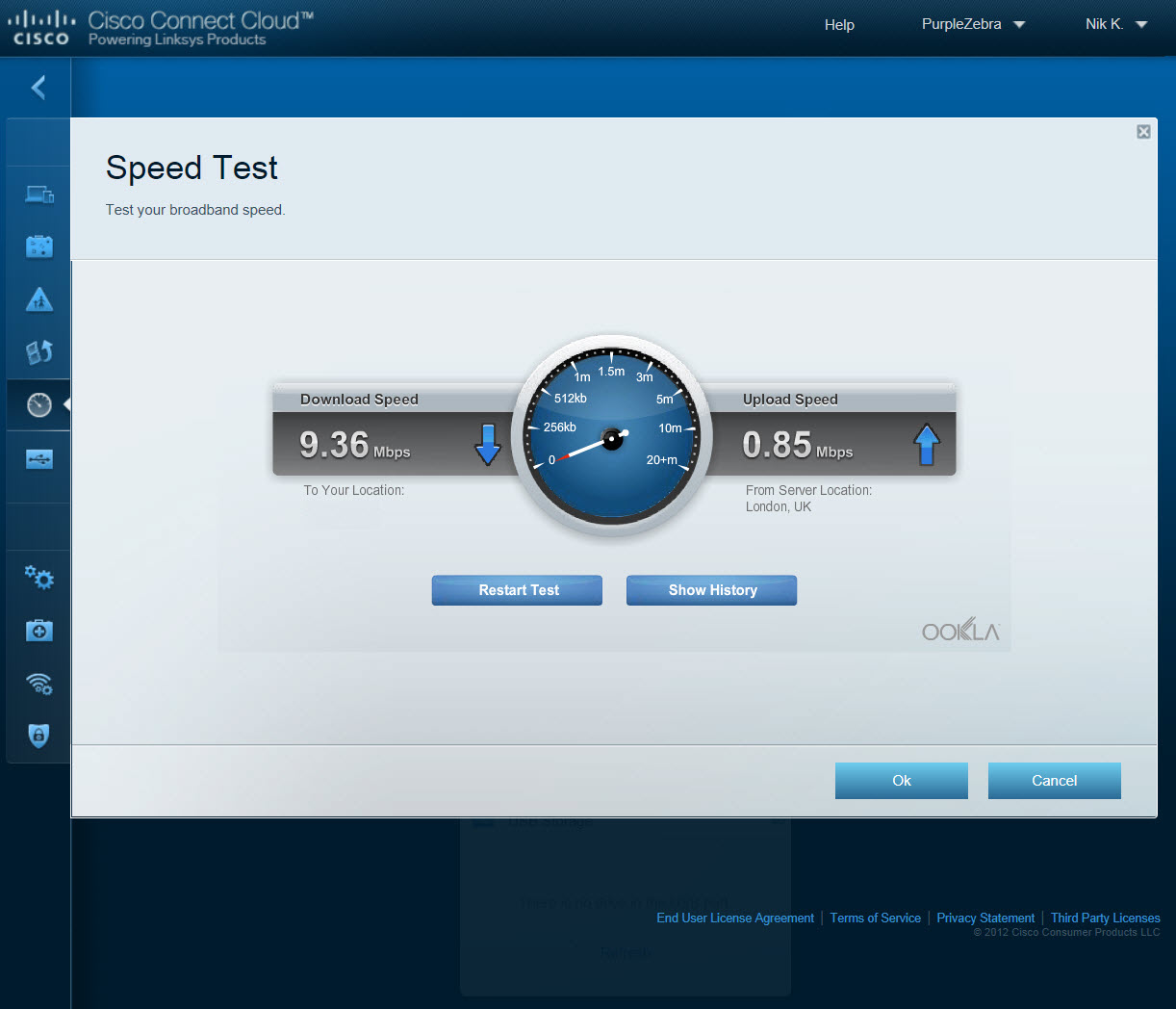
Task: Open the Media Prioritization sidebar icon
Action: tap(39, 352)
